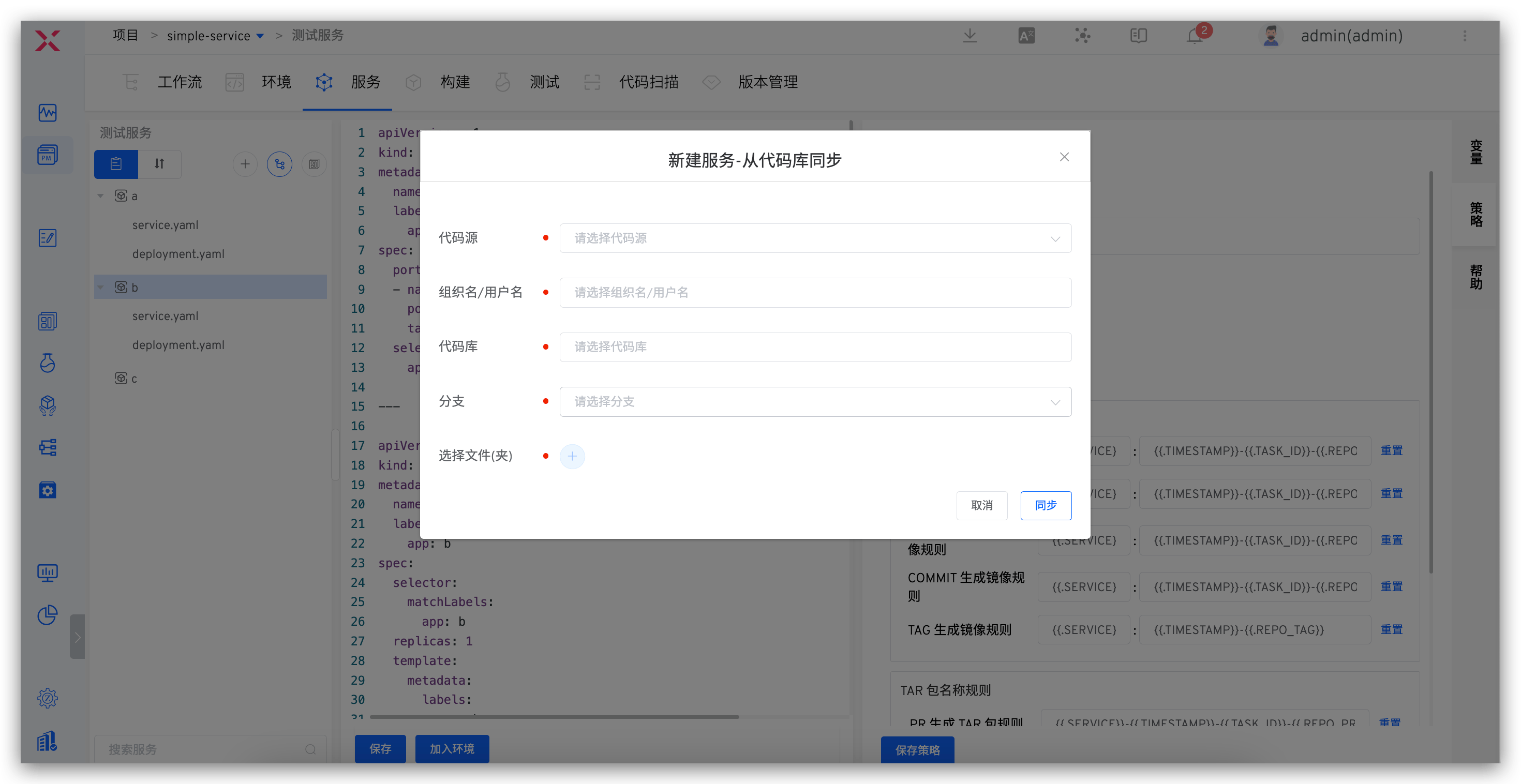Open the statistics monitor sidebar icon
Image resolution: width=1521 pixels, height=784 pixels.
click(x=47, y=572)
